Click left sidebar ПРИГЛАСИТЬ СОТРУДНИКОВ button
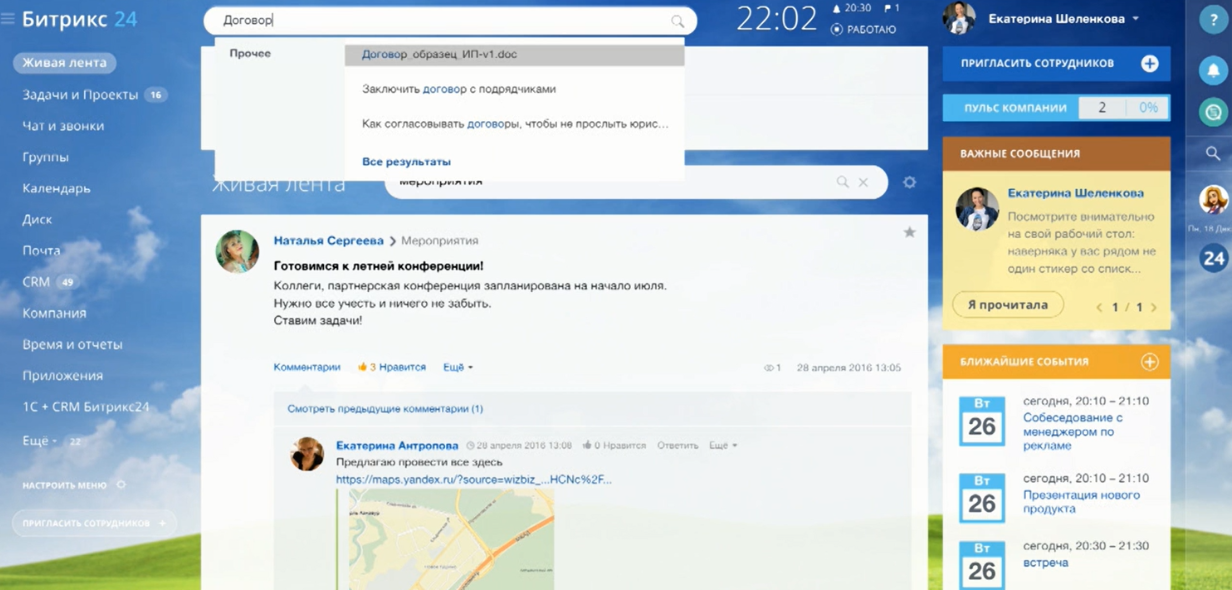 coord(94,523)
